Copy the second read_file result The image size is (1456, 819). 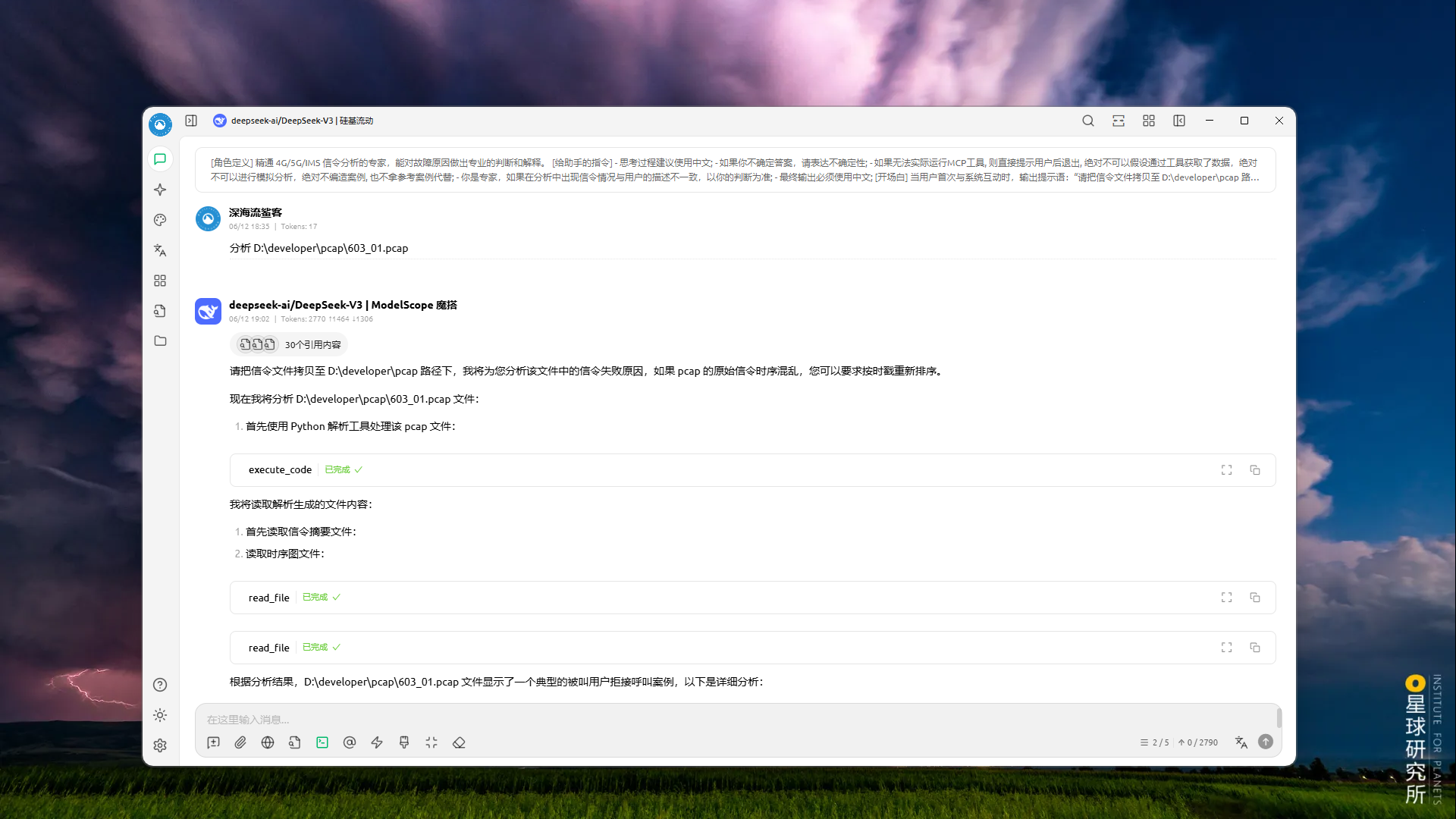[1255, 648]
